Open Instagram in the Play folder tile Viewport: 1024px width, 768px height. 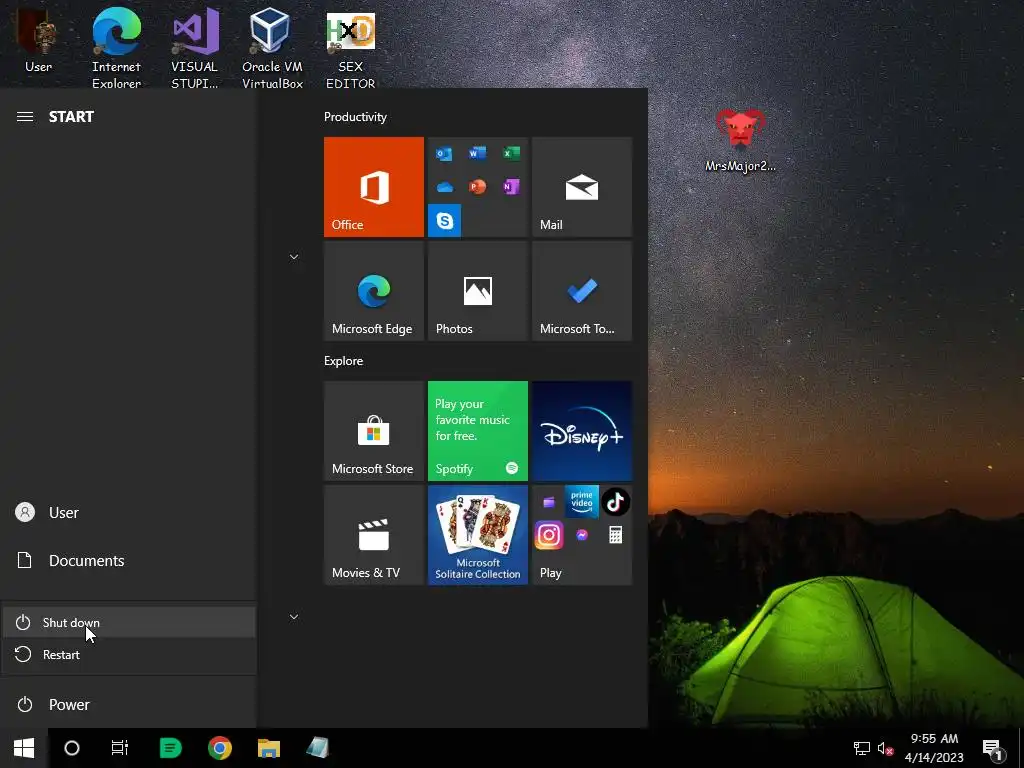point(549,536)
